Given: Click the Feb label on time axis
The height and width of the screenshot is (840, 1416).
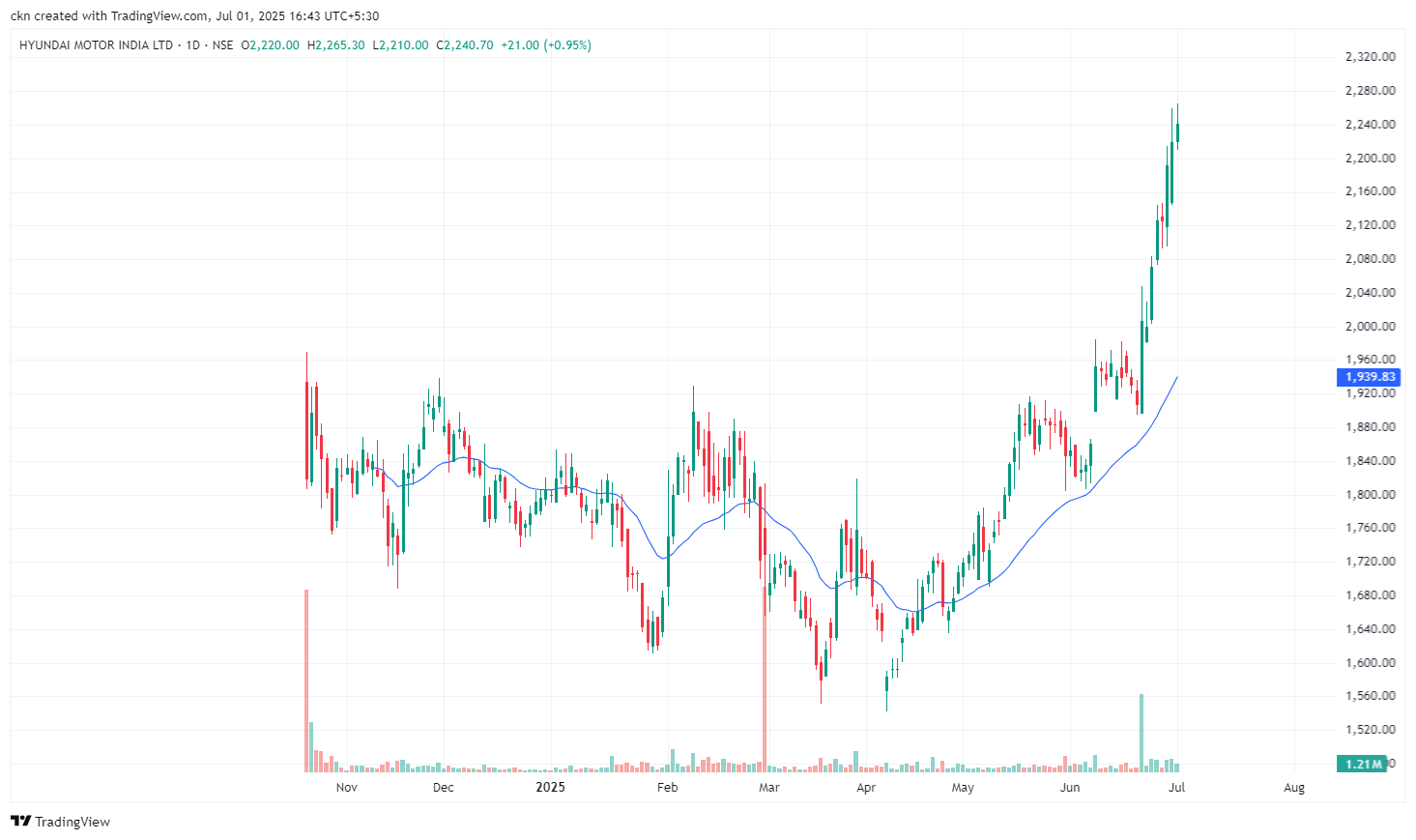Looking at the screenshot, I should tap(667, 788).
